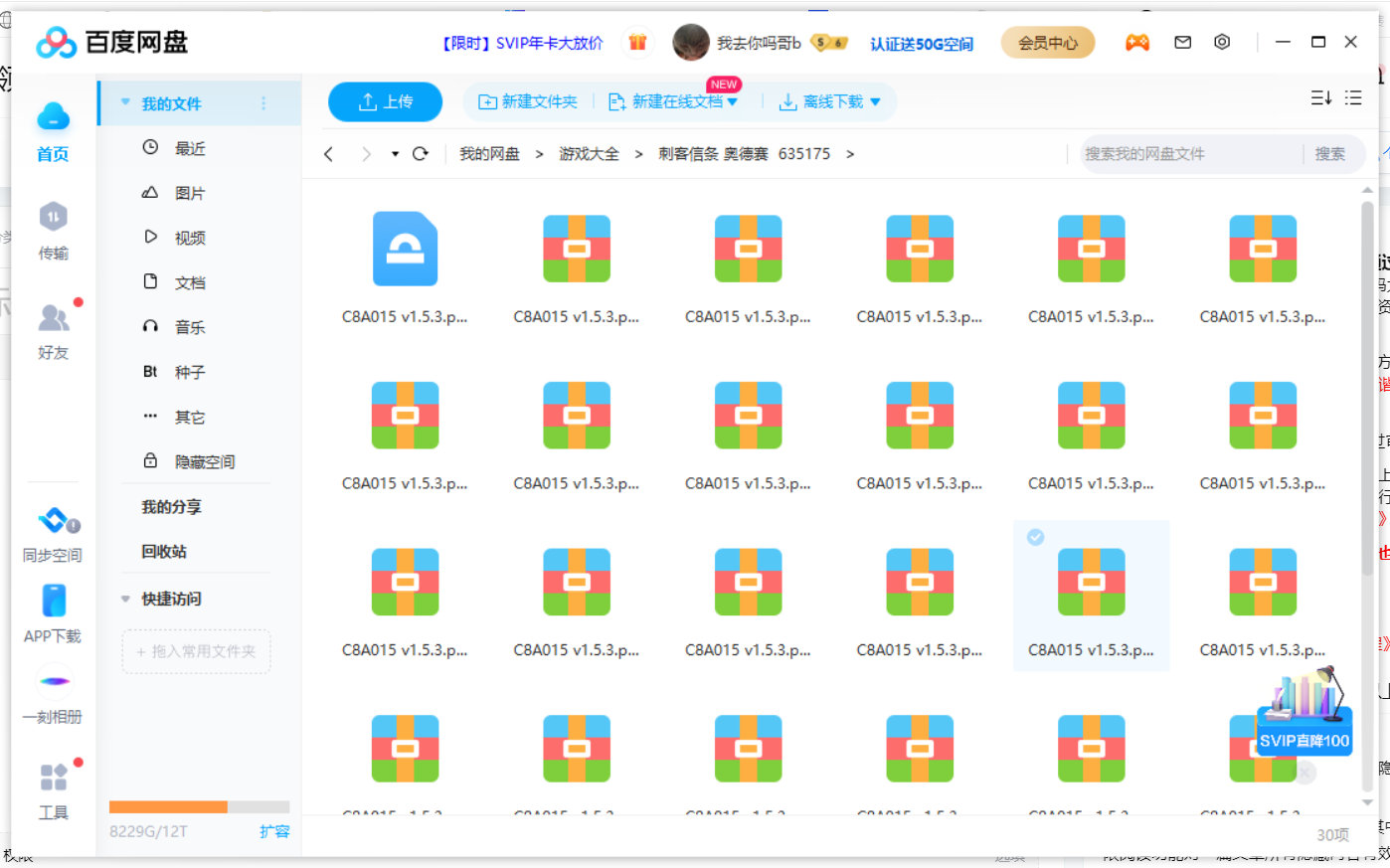Focus the 搜索我的网盘文件 search field

tap(1191, 154)
